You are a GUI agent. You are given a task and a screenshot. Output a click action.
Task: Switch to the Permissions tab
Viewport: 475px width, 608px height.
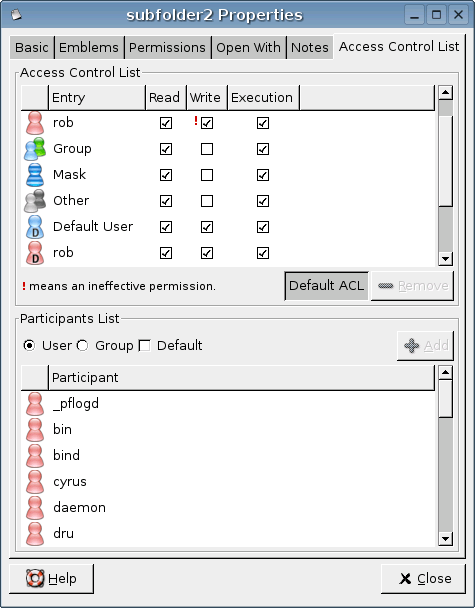(x=167, y=47)
